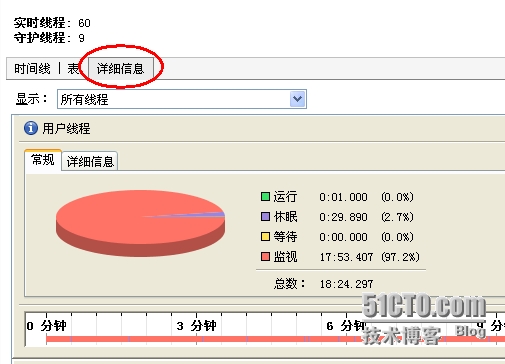Screen dimensions: 505x364
Task: Click the 监视 time value 17:53.407
Action: [x=346, y=257]
